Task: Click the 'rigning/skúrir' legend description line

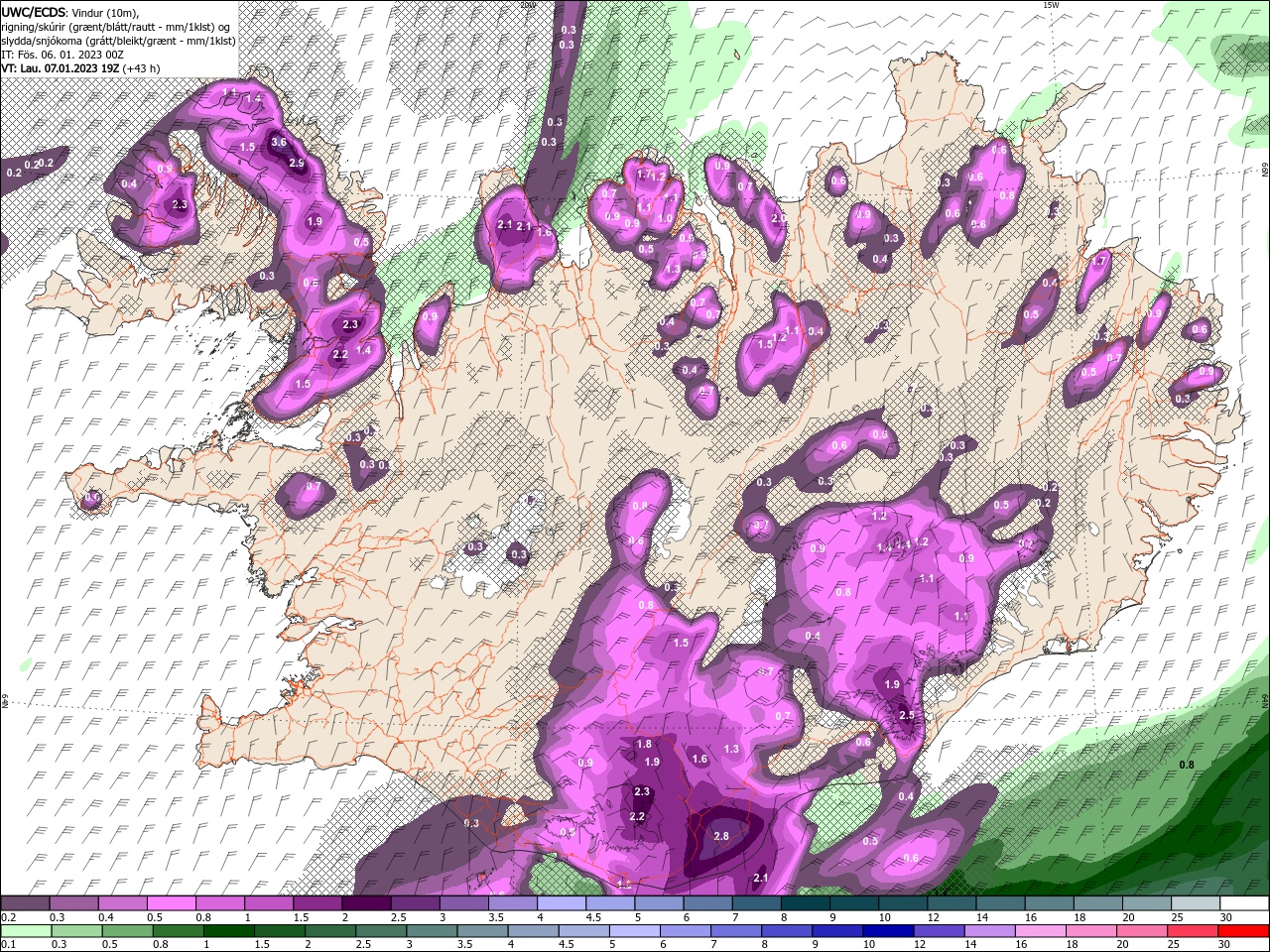Action: point(115,27)
